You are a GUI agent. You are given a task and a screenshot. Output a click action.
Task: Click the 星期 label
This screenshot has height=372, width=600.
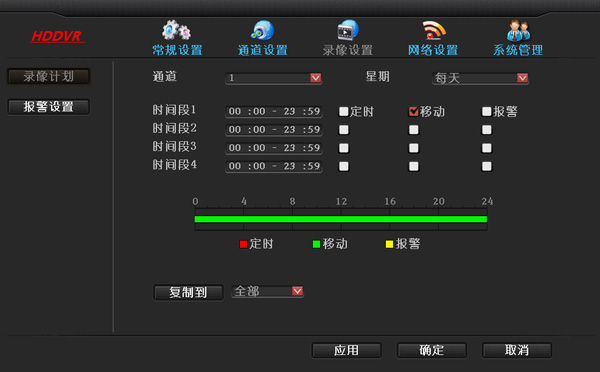tap(377, 77)
